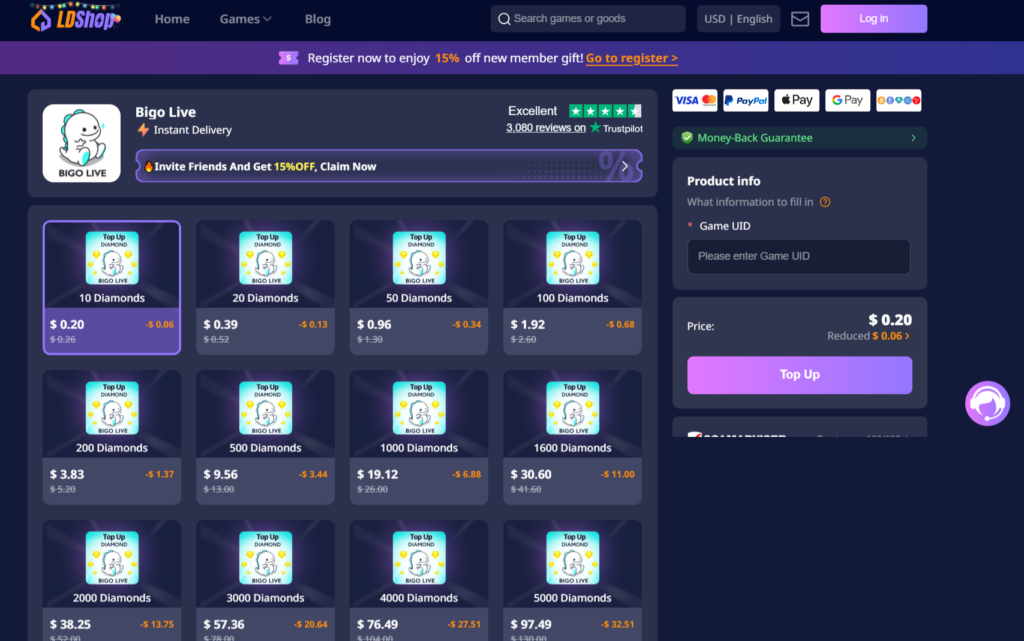Select the 3000 Diamonds package

click(265, 581)
